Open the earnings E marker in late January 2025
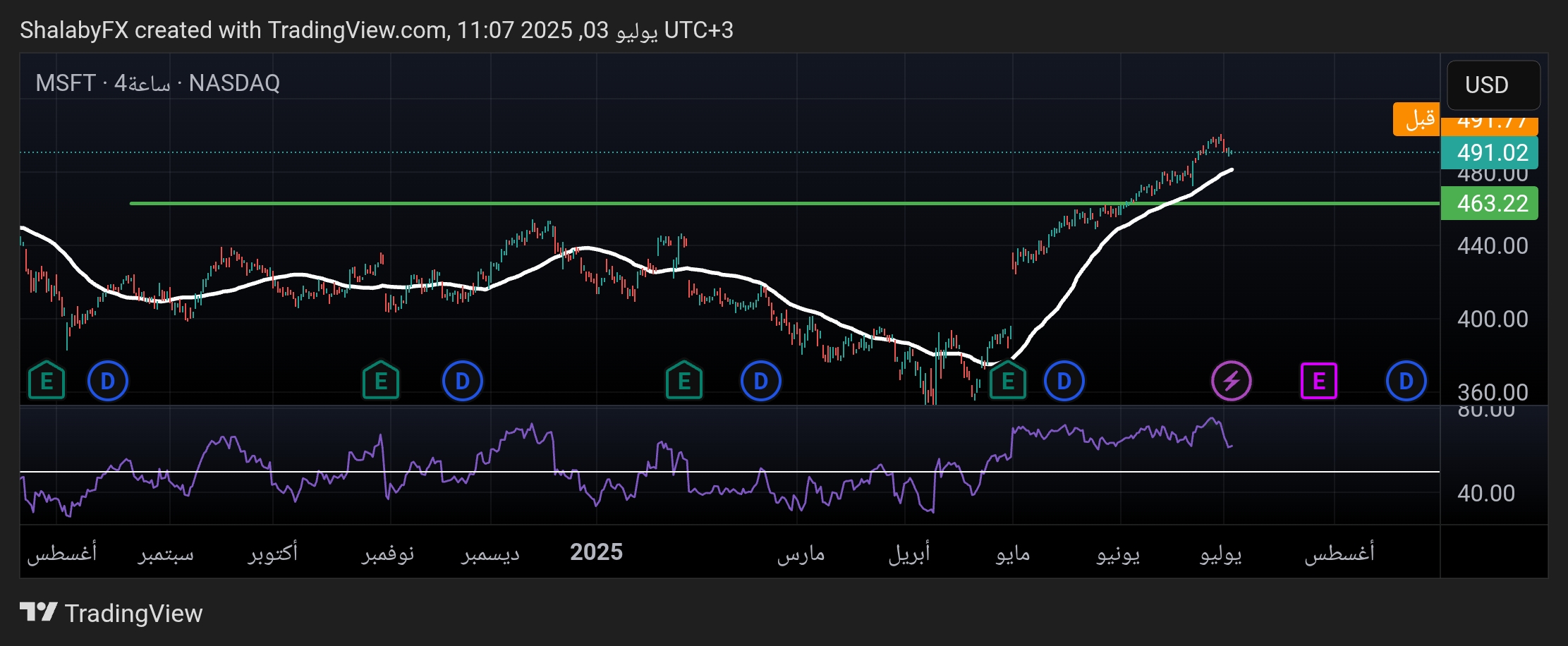Viewport: 1568px width, 646px height. click(x=684, y=381)
